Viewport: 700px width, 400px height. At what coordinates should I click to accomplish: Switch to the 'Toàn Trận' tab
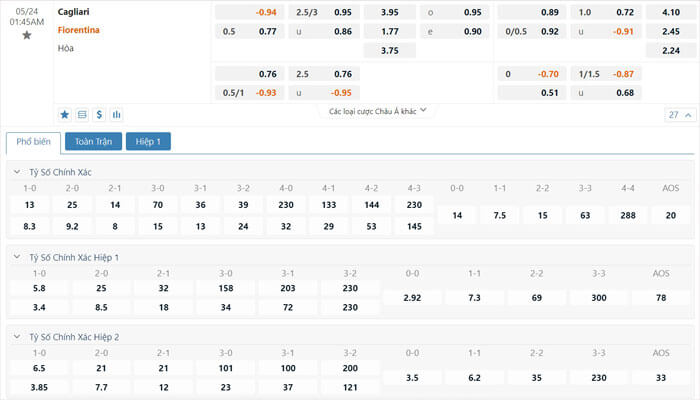pyautogui.click(x=93, y=142)
